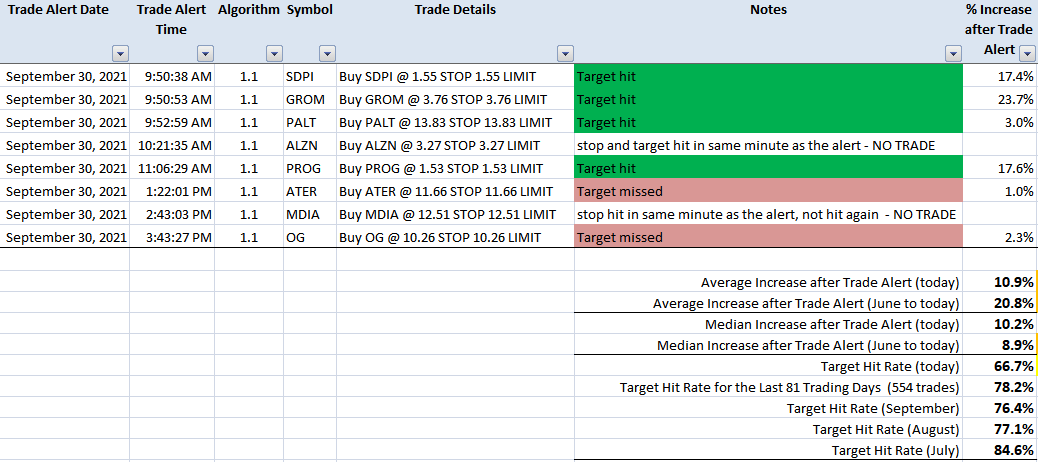Click the 9:50:38 AM time cell
1038x462 pixels.
coord(172,76)
